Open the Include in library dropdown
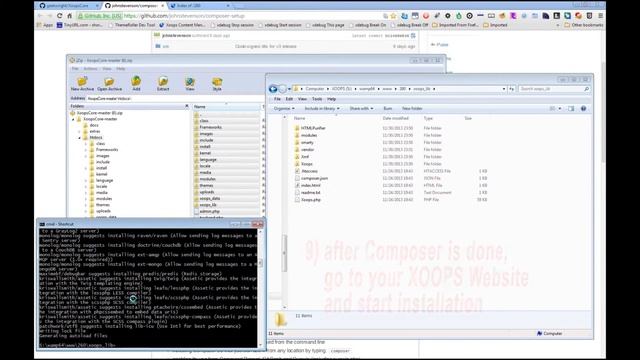640x360 pixels. [x=322, y=109]
